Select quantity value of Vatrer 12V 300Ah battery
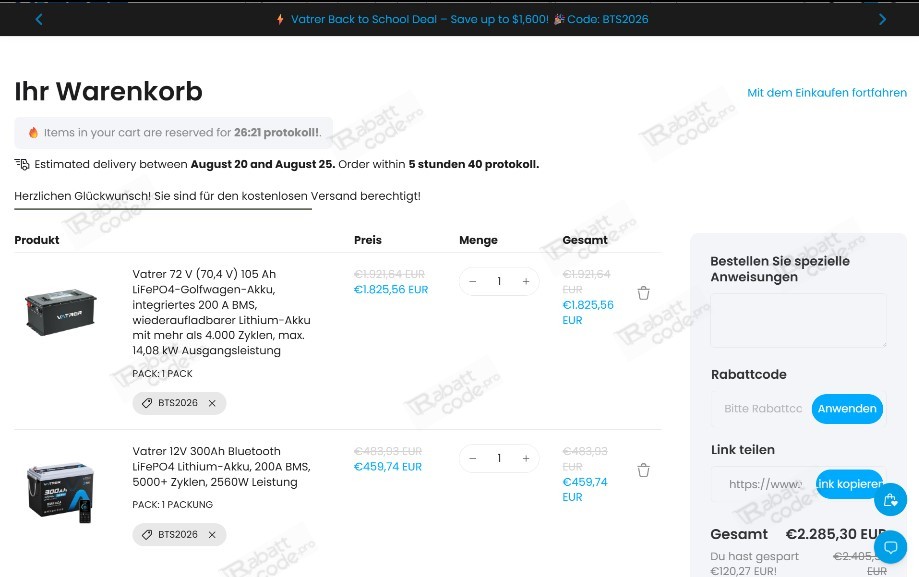 pos(499,459)
